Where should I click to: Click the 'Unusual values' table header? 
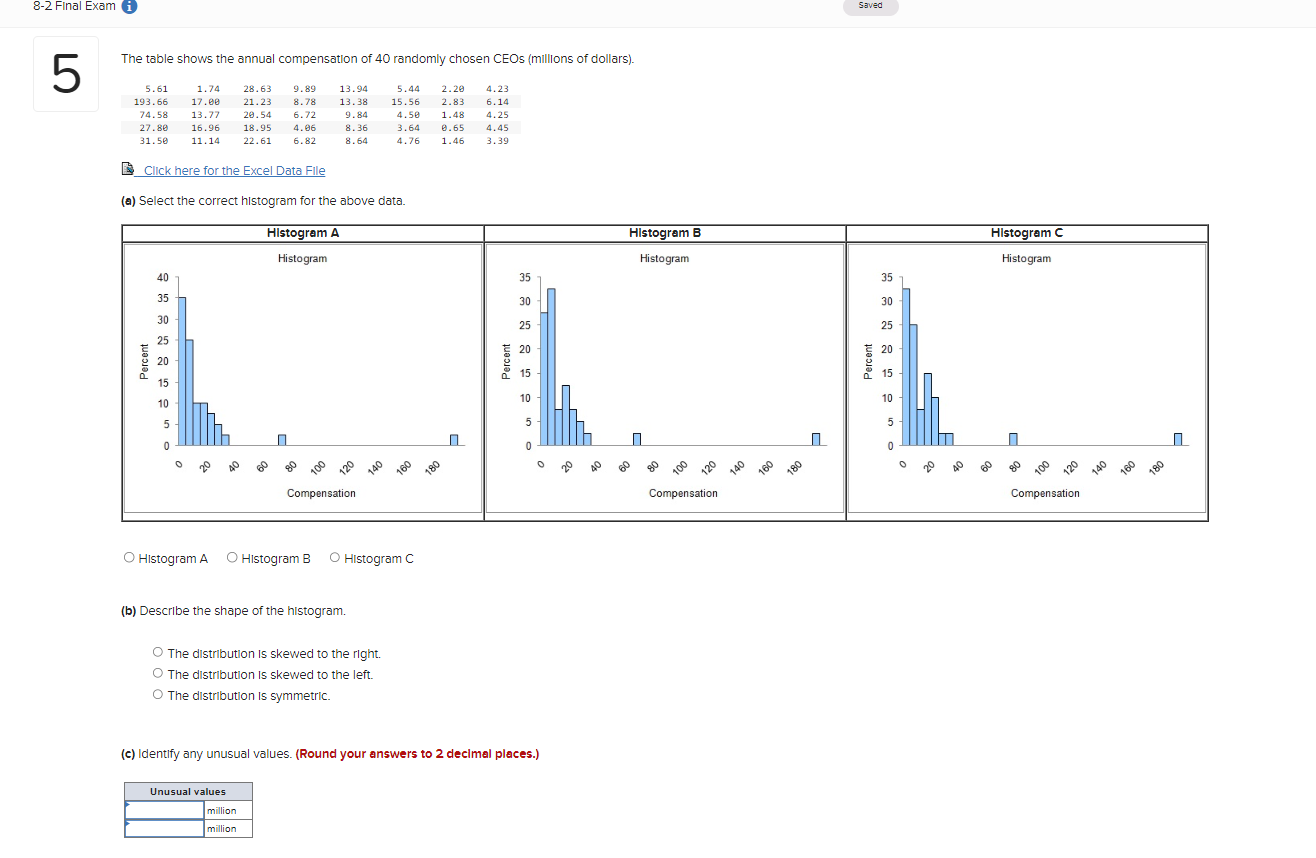(x=188, y=792)
